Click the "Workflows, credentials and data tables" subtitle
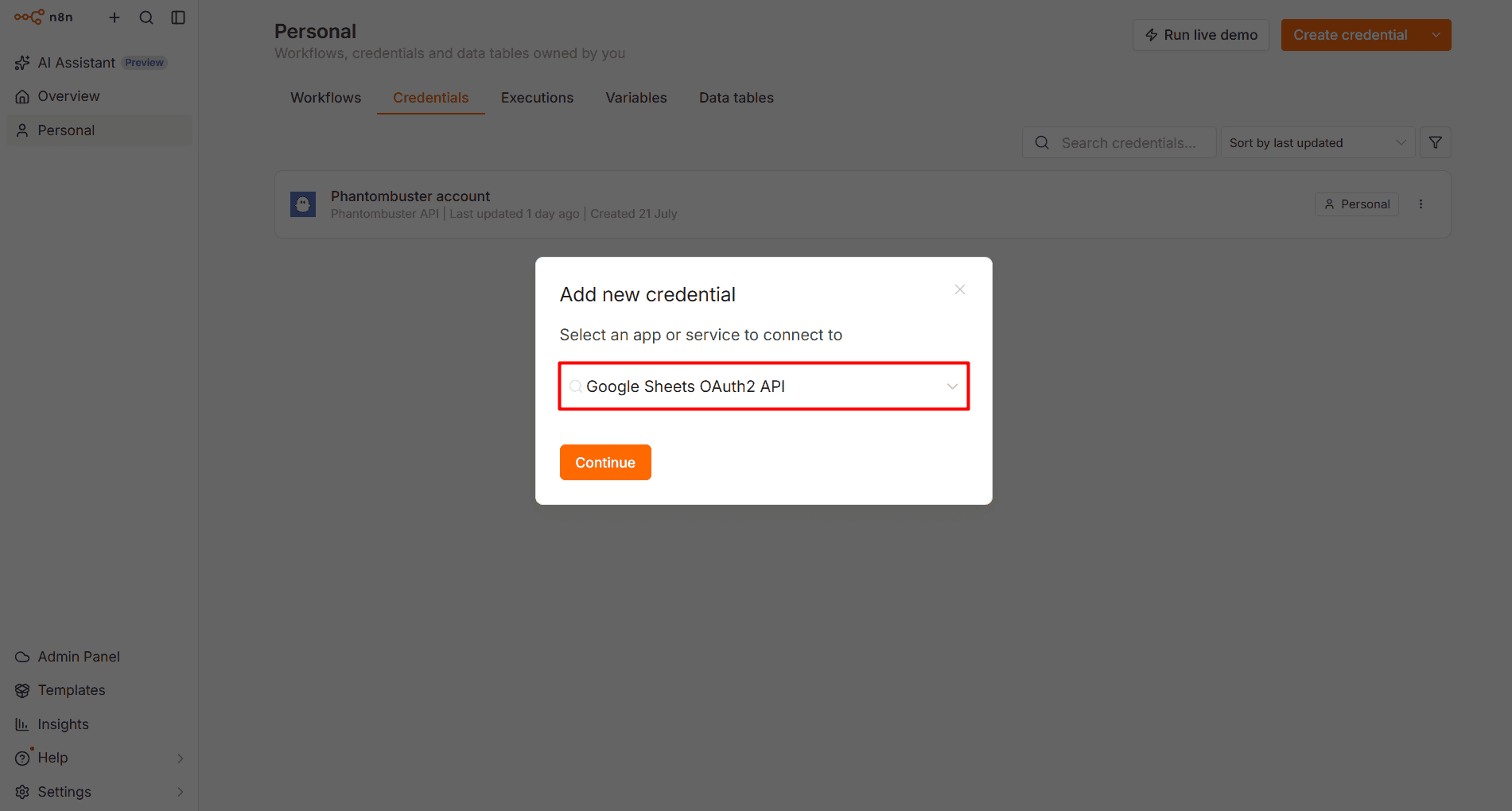 click(x=450, y=53)
